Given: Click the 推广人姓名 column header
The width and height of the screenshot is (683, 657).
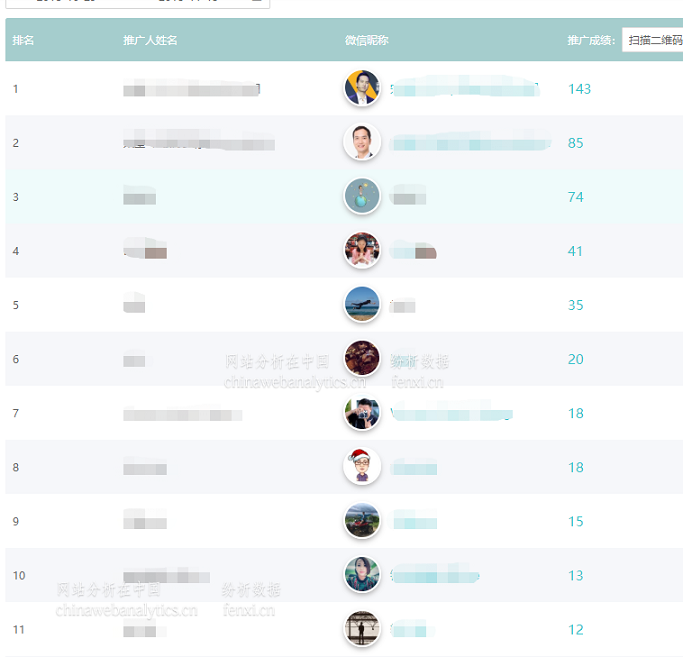Looking at the screenshot, I should click(x=150, y=41).
